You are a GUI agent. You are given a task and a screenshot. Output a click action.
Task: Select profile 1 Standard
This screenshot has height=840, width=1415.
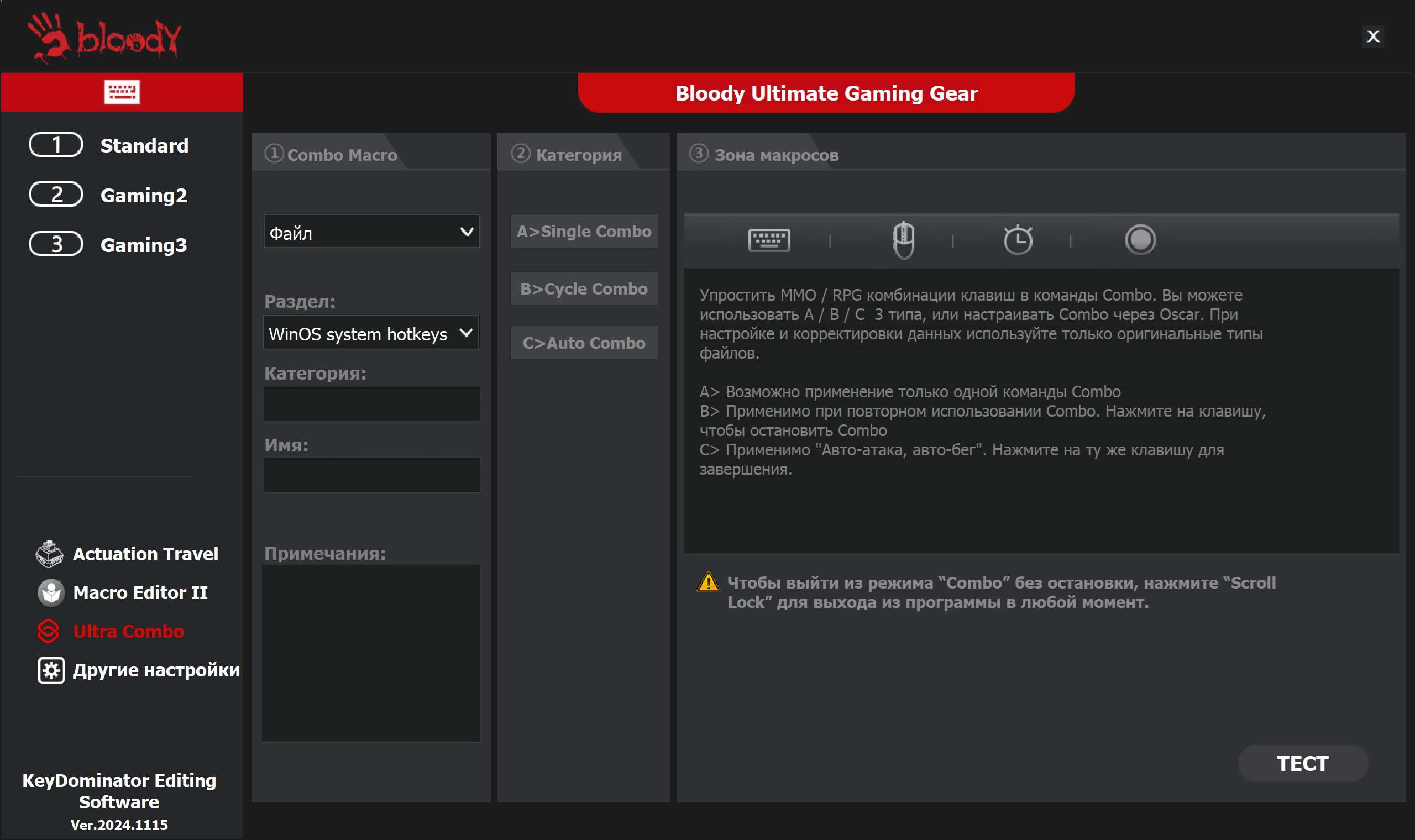(56, 145)
